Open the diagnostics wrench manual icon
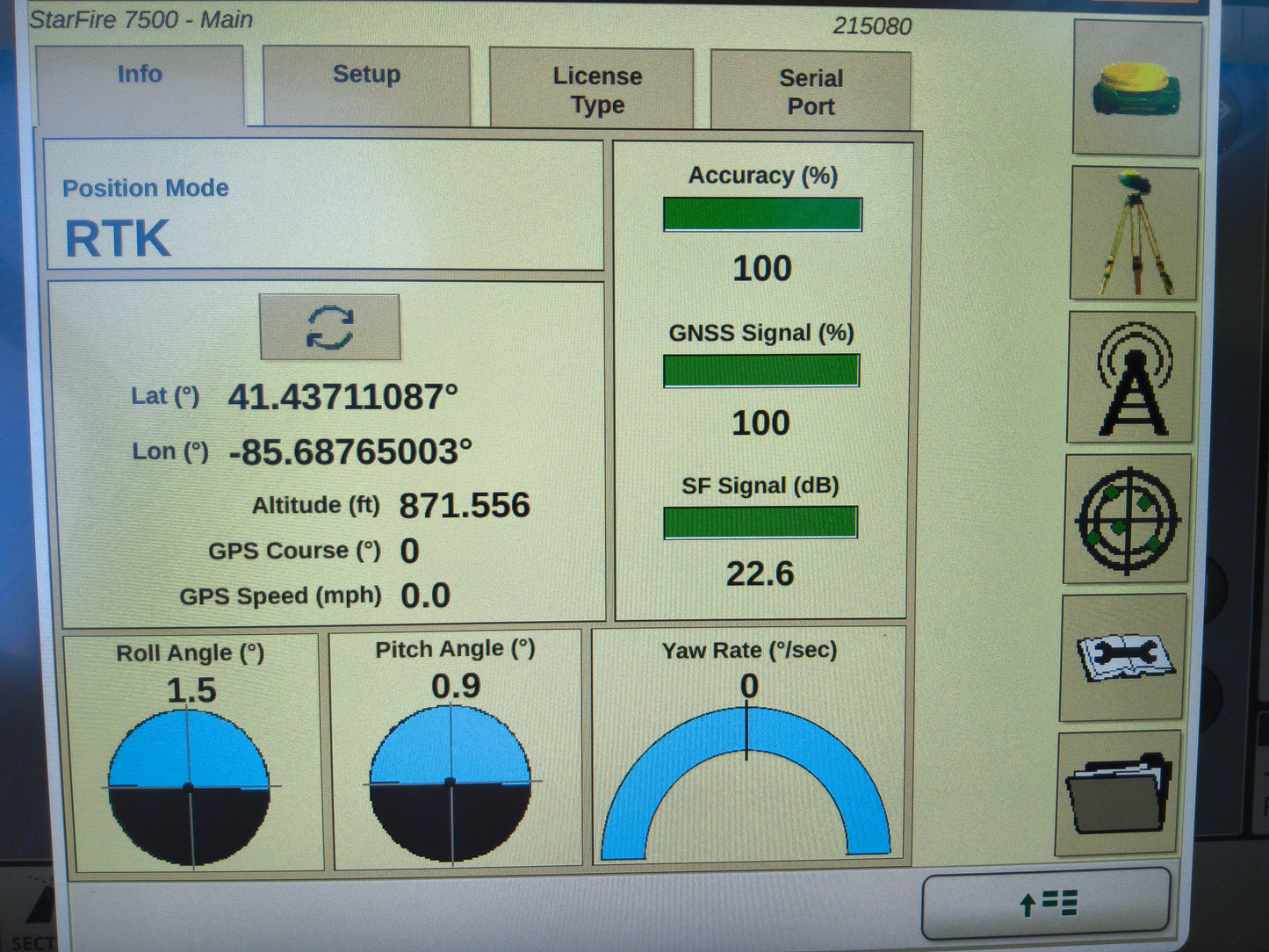Image resolution: width=1269 pixels, height=952 pixels. [1123, 658]
